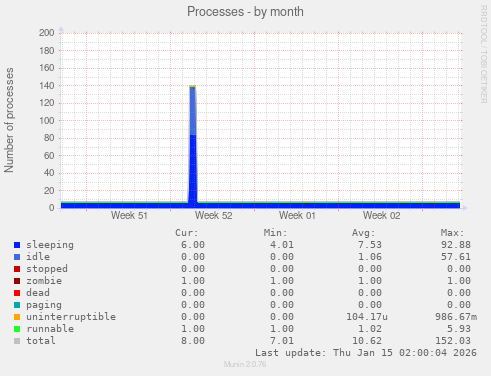Screen dimensions: 491x376
Task: Click the 'Min:' column header
Action: (x=275, y=233)
